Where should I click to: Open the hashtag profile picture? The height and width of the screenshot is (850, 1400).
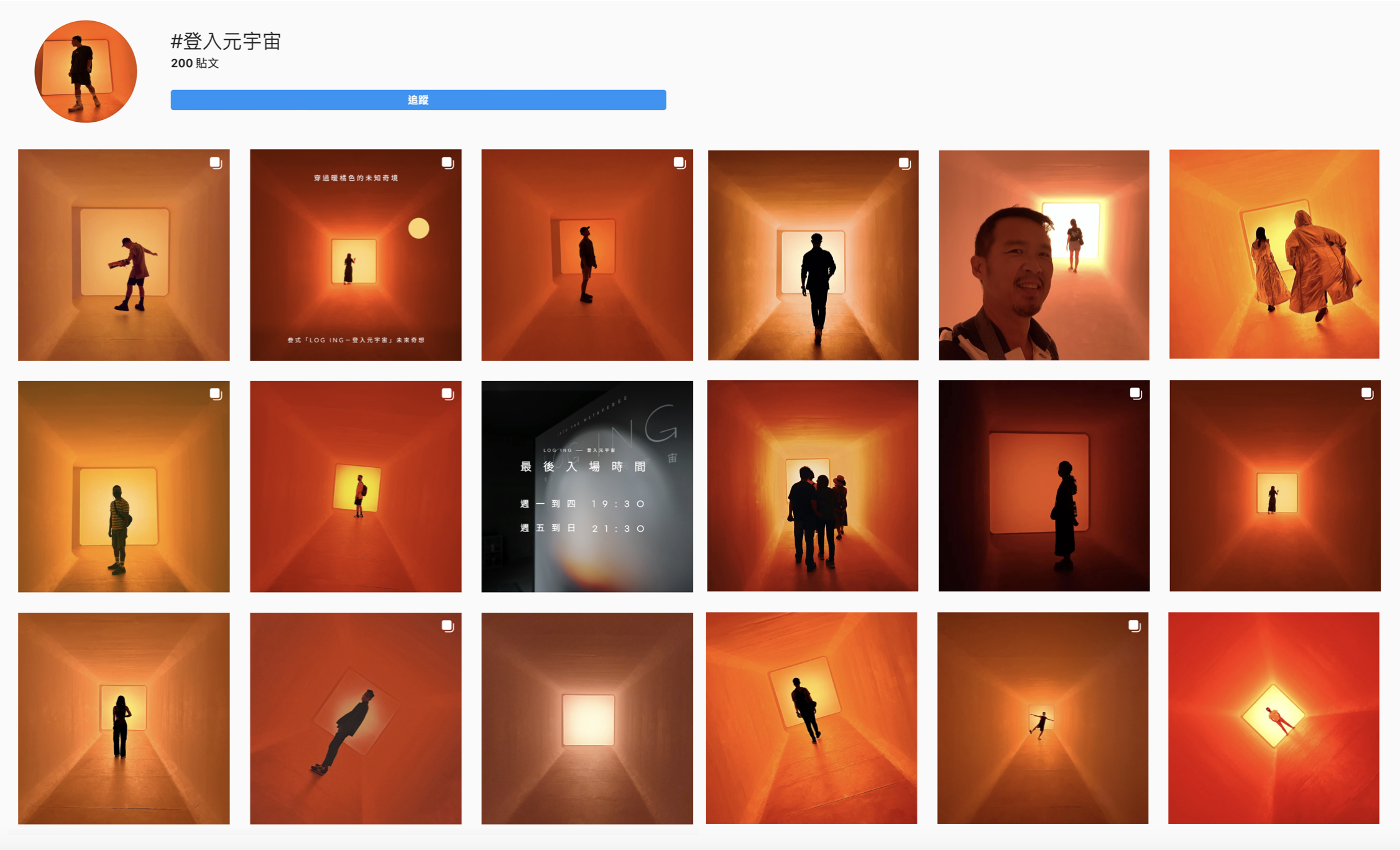(x=86, y=71)
